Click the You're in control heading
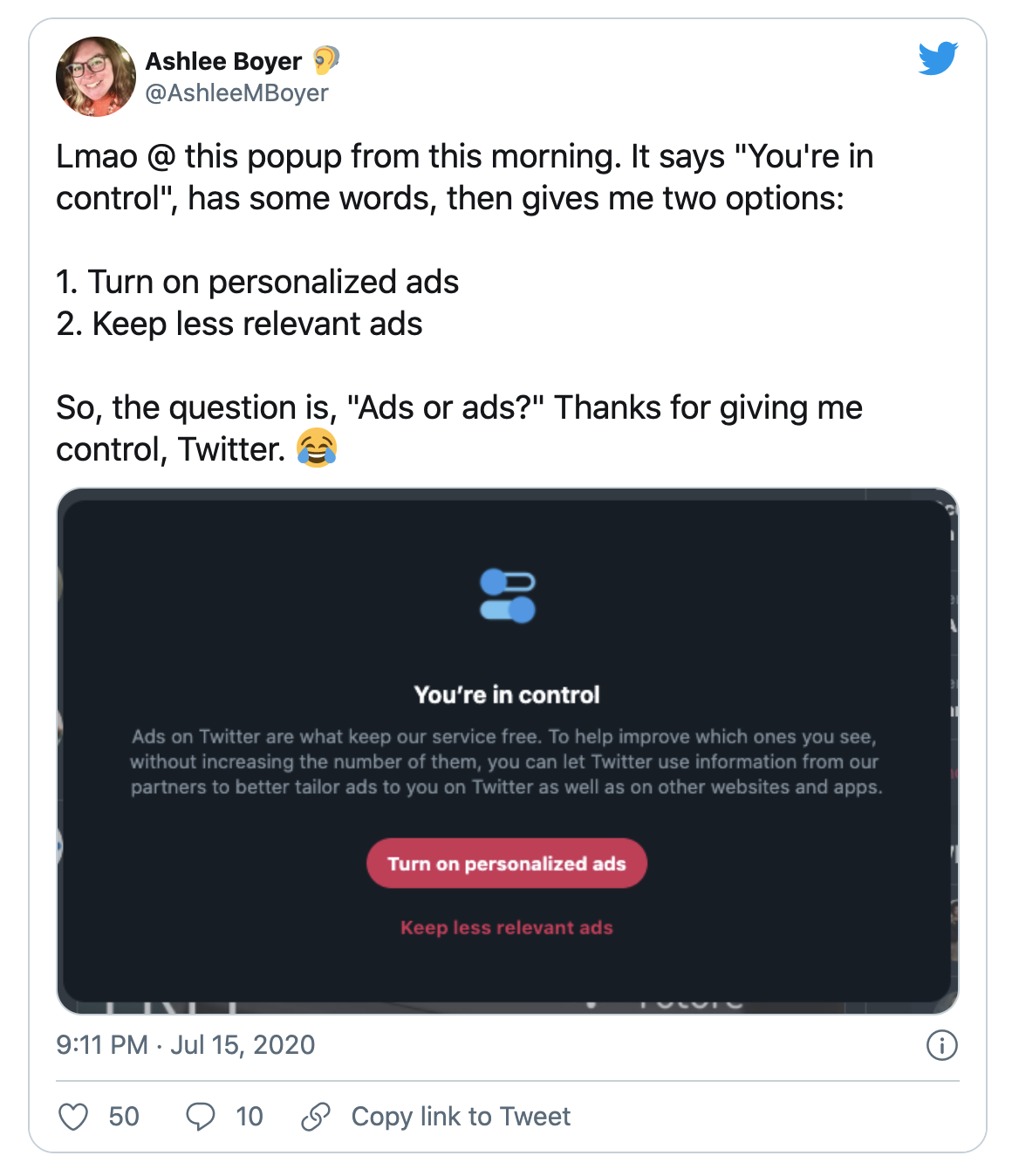This screenshot has width=1012, height=1176. [x=507, y=695]
